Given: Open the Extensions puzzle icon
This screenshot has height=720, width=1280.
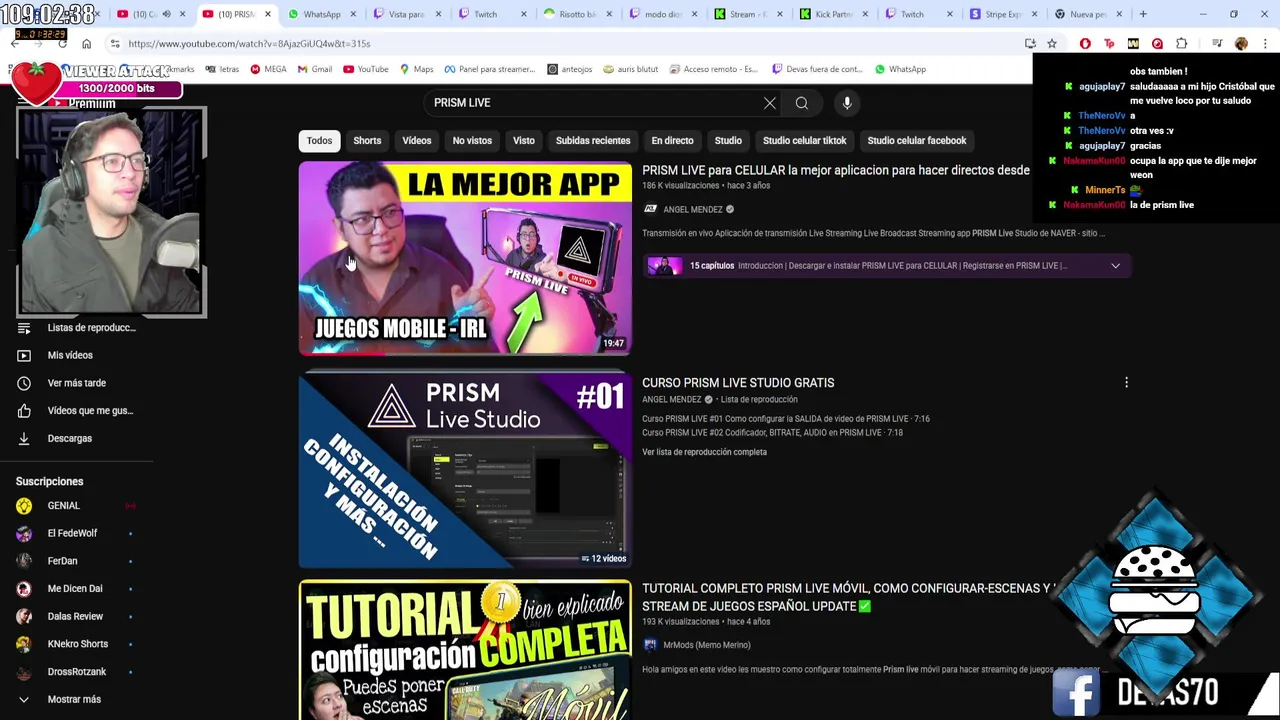Looking at the screenshot, I should pos(1182,44).
